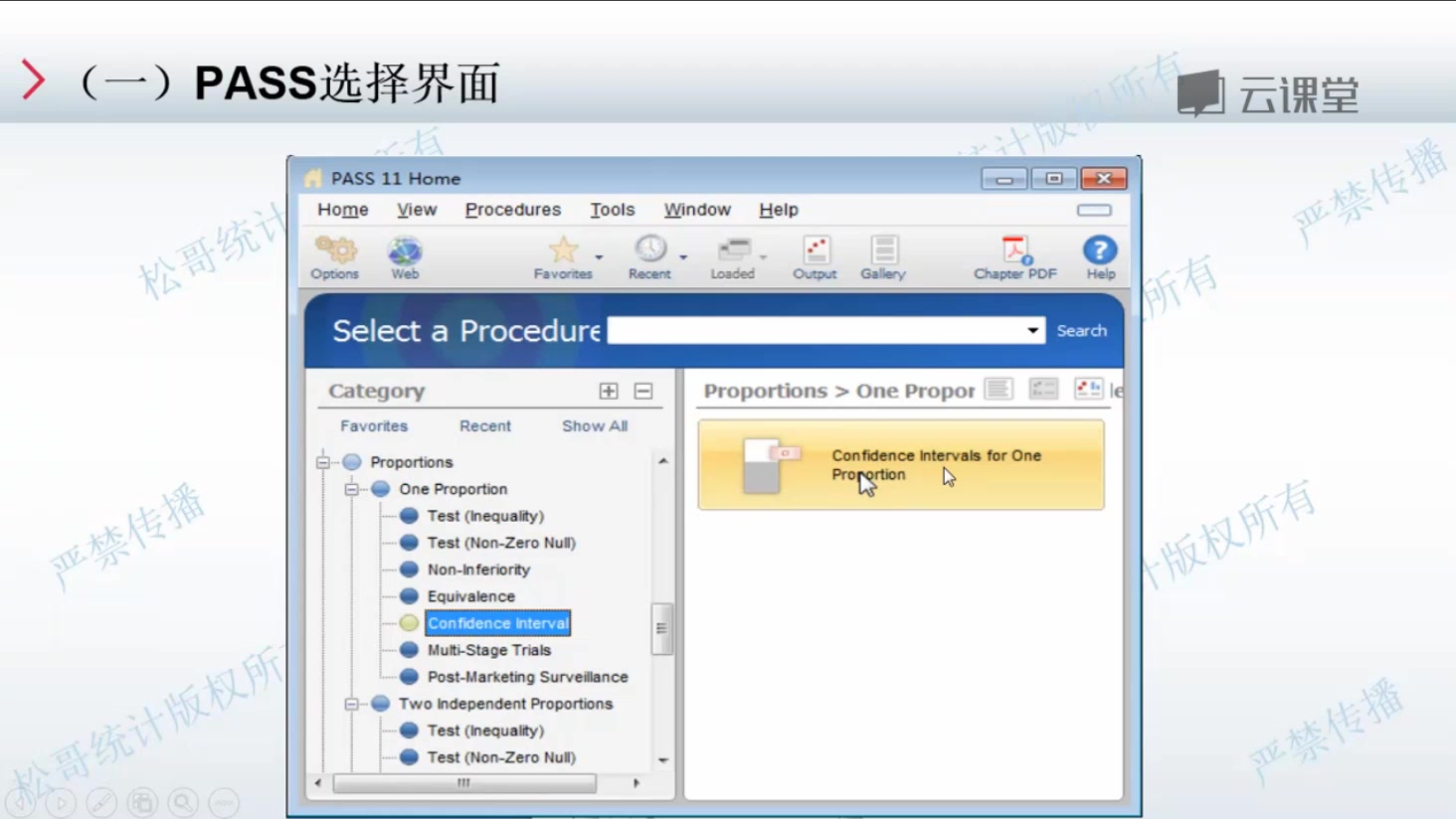Click the category tree vertical scrollbar thumb
The width and height of the screenshot is (1456, 819).
[661, 628]
